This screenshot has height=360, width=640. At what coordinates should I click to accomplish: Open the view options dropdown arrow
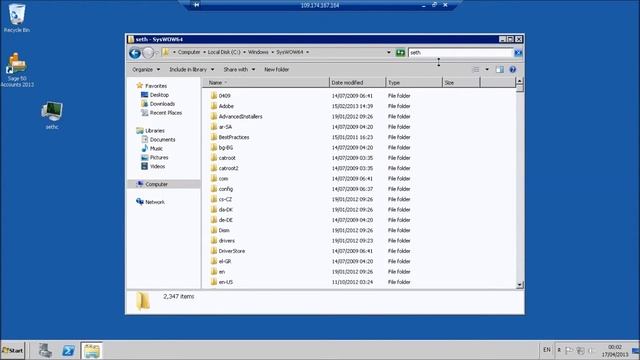[487, 70]
